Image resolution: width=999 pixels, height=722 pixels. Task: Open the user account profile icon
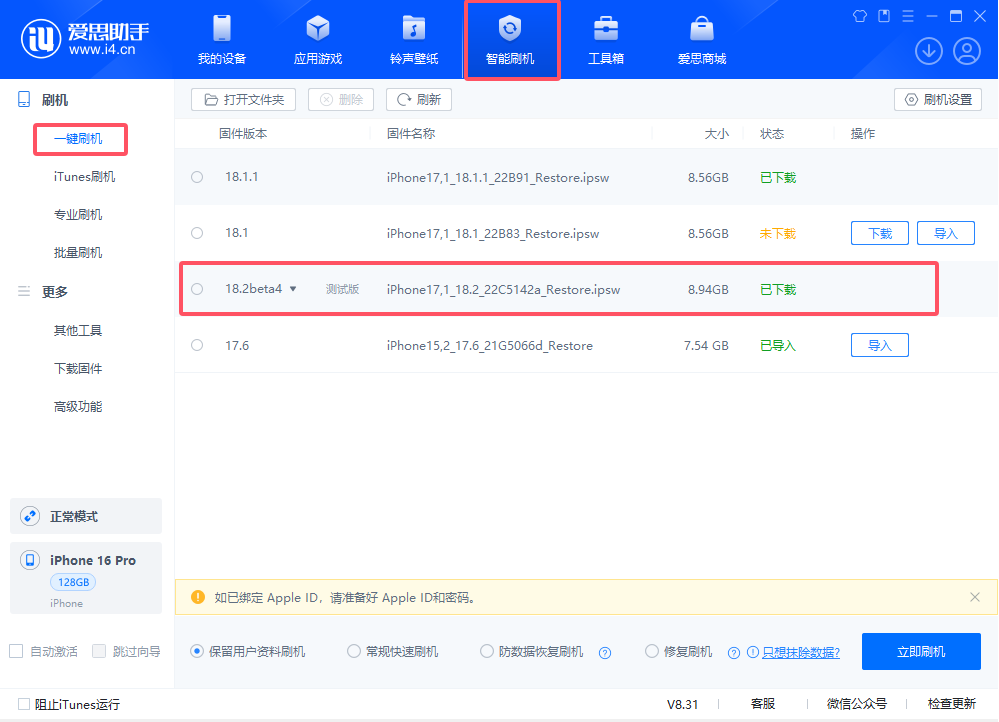(966, 50)
